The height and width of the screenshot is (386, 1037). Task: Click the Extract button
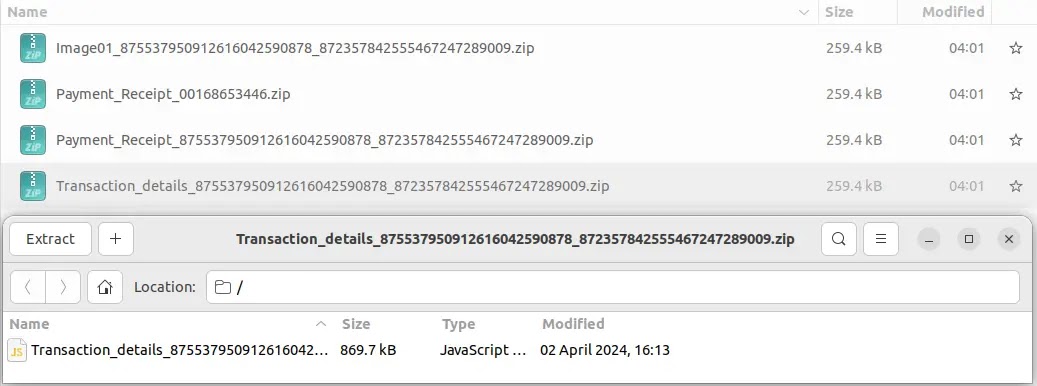coord(50,239)
